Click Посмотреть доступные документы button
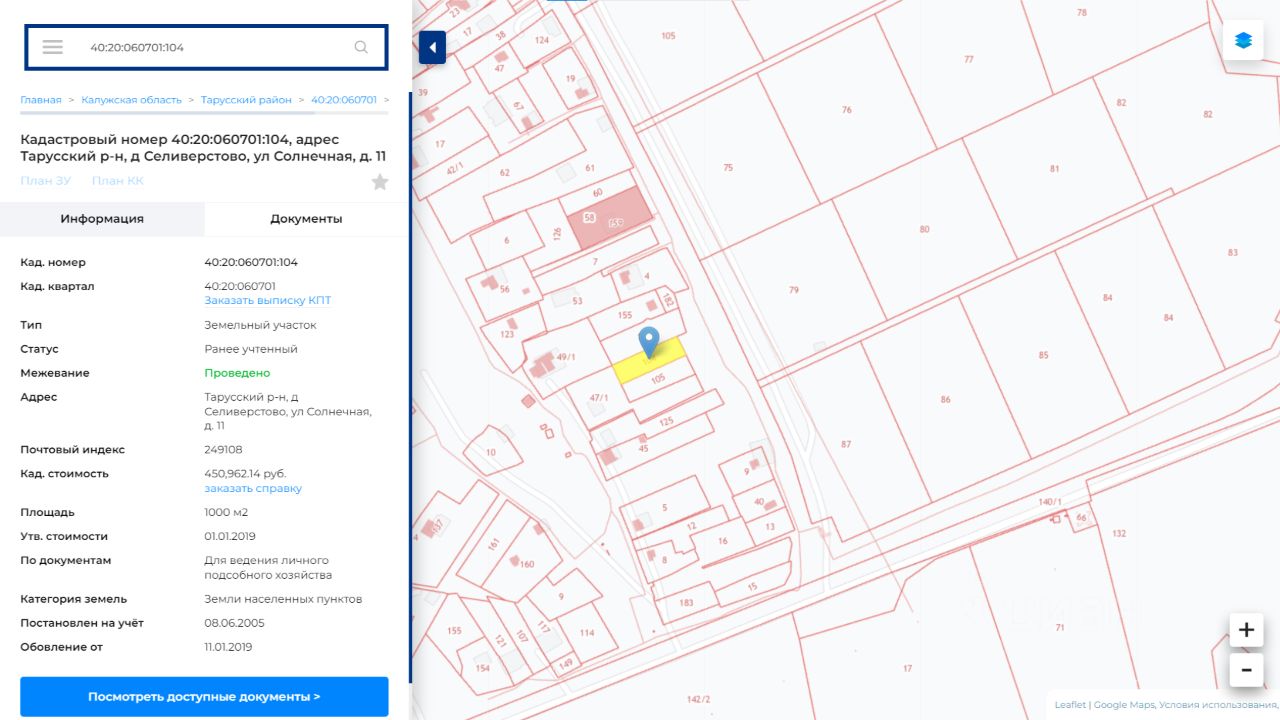This screenshot has width=1280, height=720. tap(204, 697)
